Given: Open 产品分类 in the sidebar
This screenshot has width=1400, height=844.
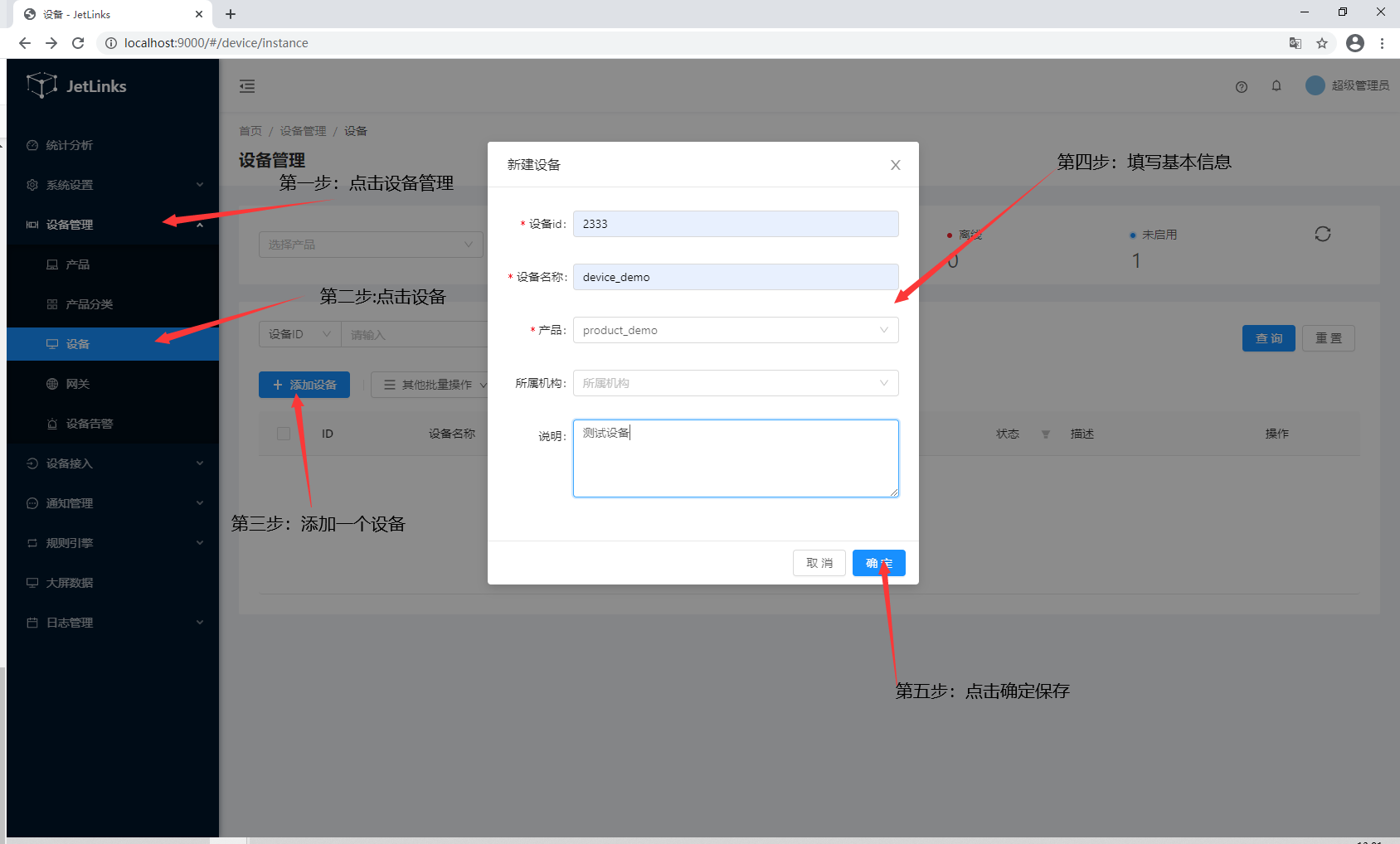Looking at the screenshot, I should [x=90, y=304].
